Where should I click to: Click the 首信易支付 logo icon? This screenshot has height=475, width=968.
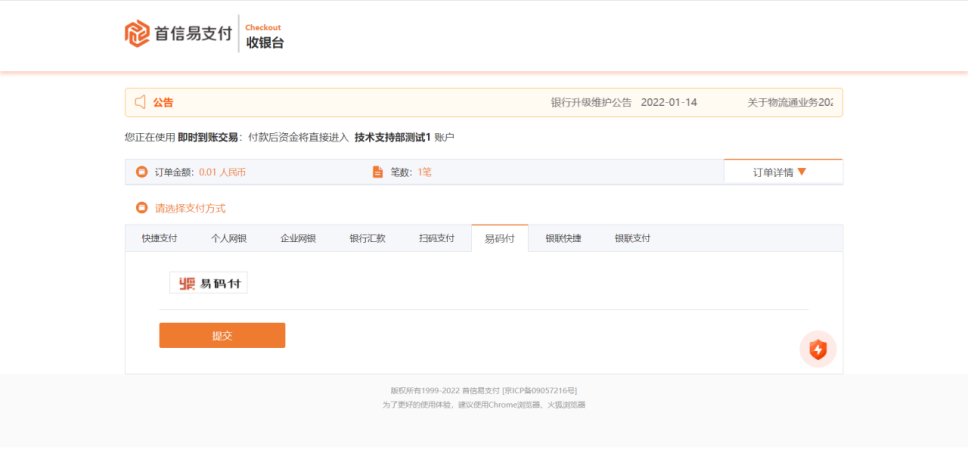137,33
